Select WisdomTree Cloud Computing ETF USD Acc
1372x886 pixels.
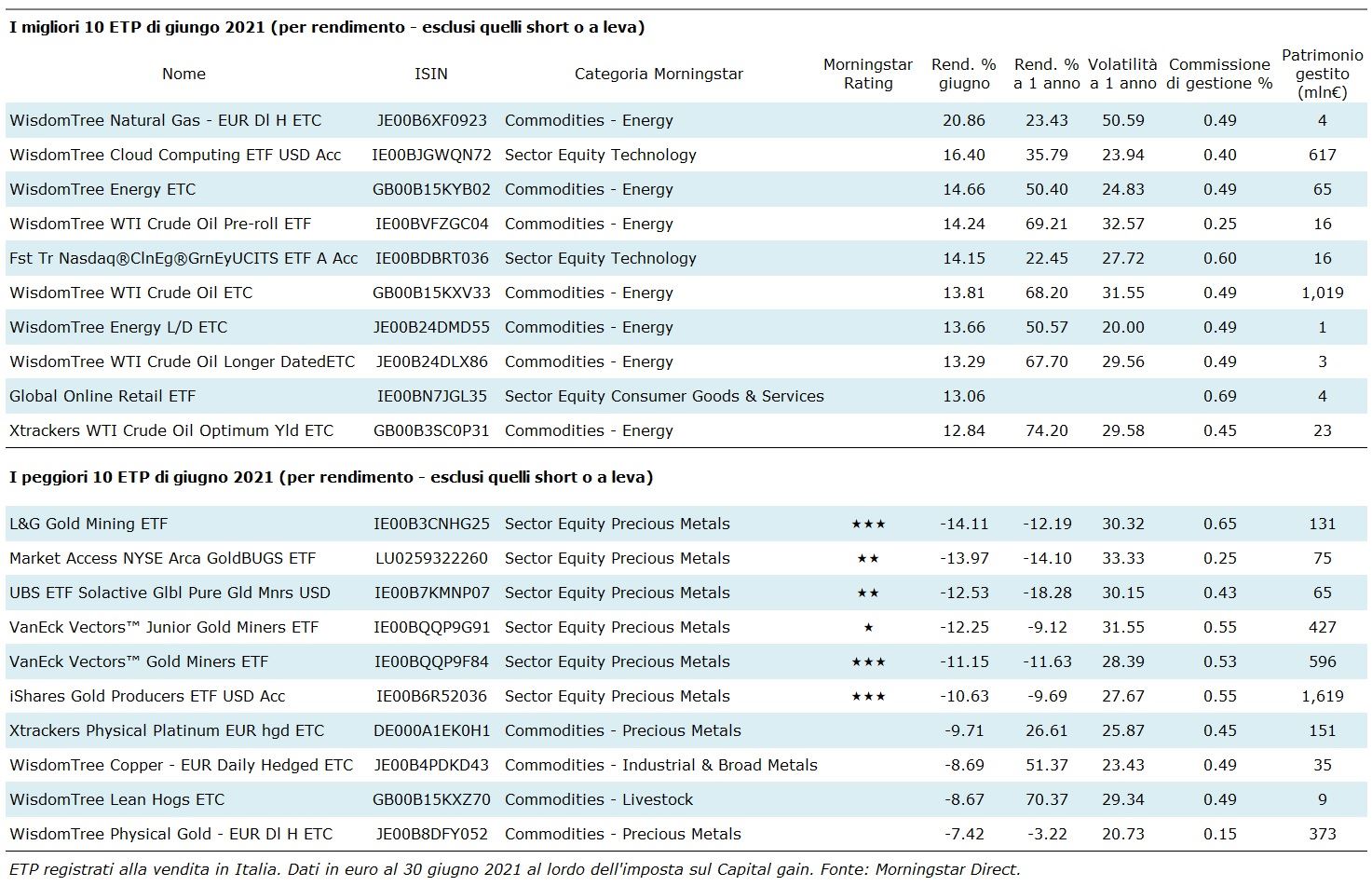(175, 155)
